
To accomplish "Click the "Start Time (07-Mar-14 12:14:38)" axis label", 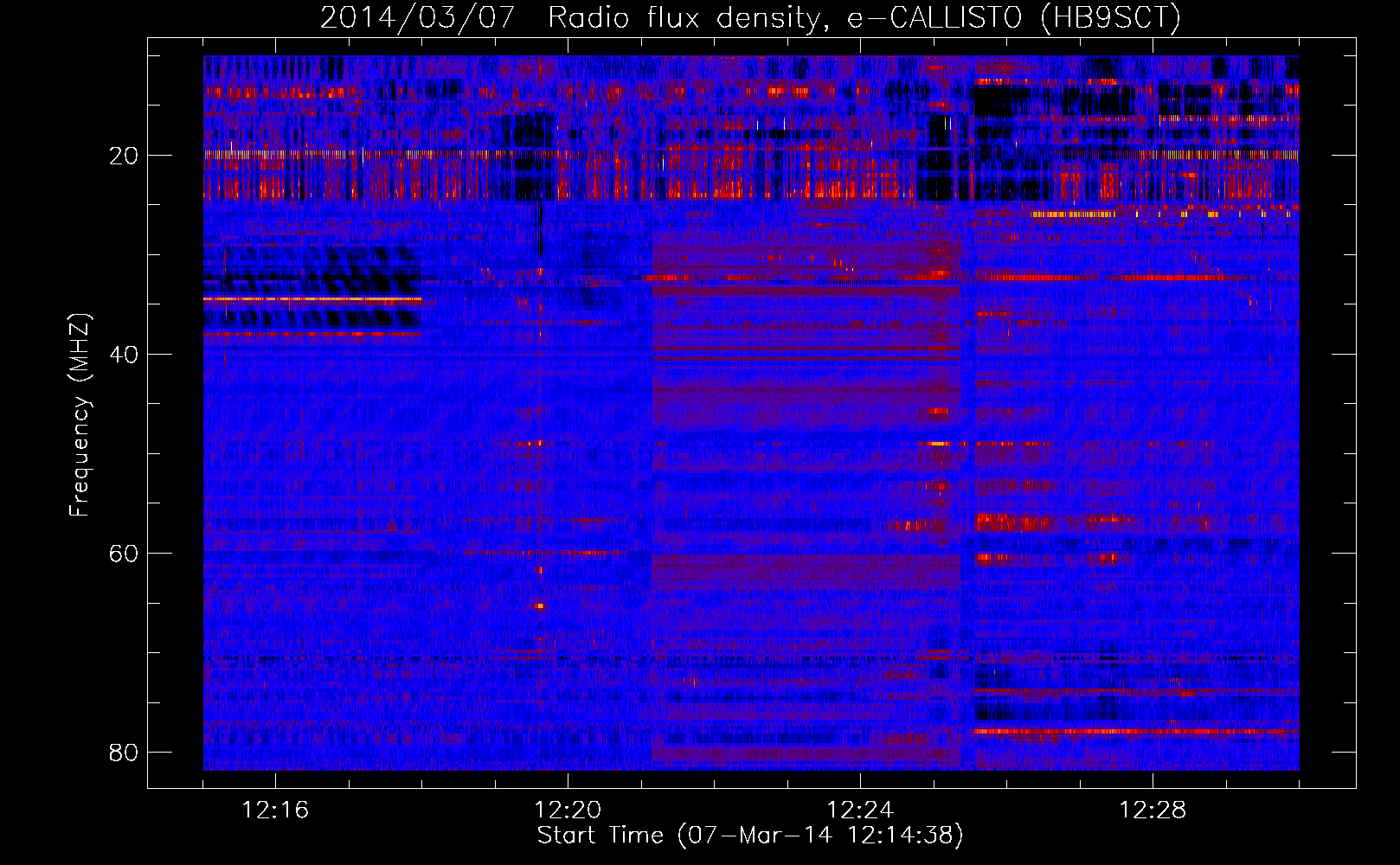I will pos(750,836).
